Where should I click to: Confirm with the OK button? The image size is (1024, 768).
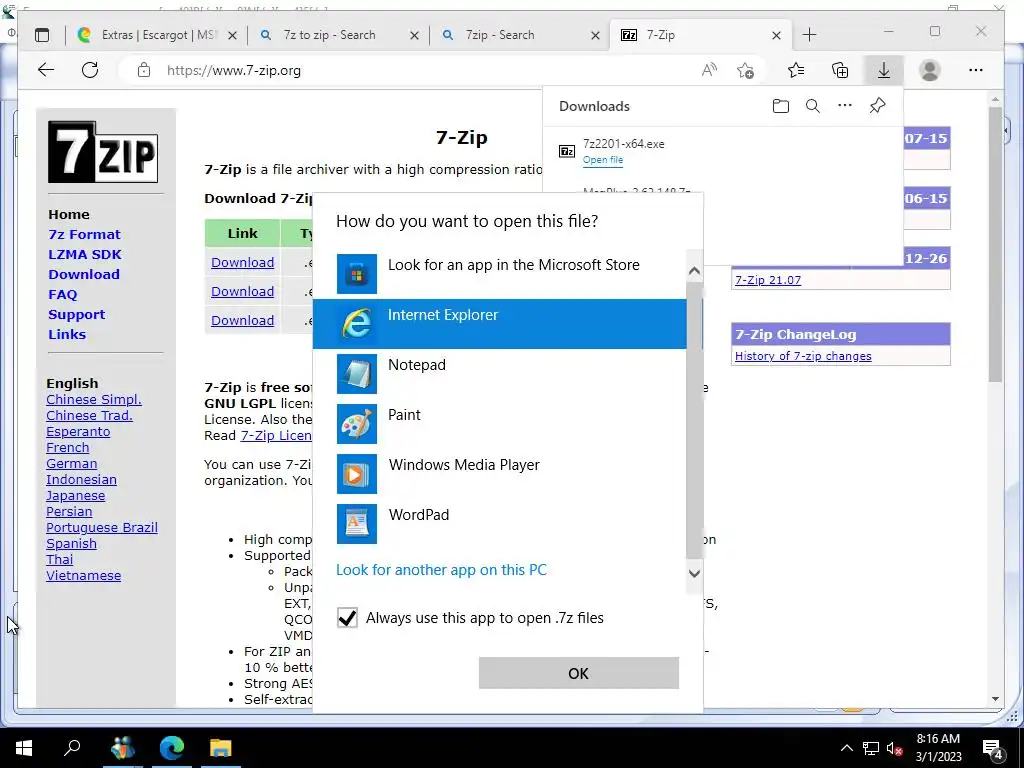[579, 673]
